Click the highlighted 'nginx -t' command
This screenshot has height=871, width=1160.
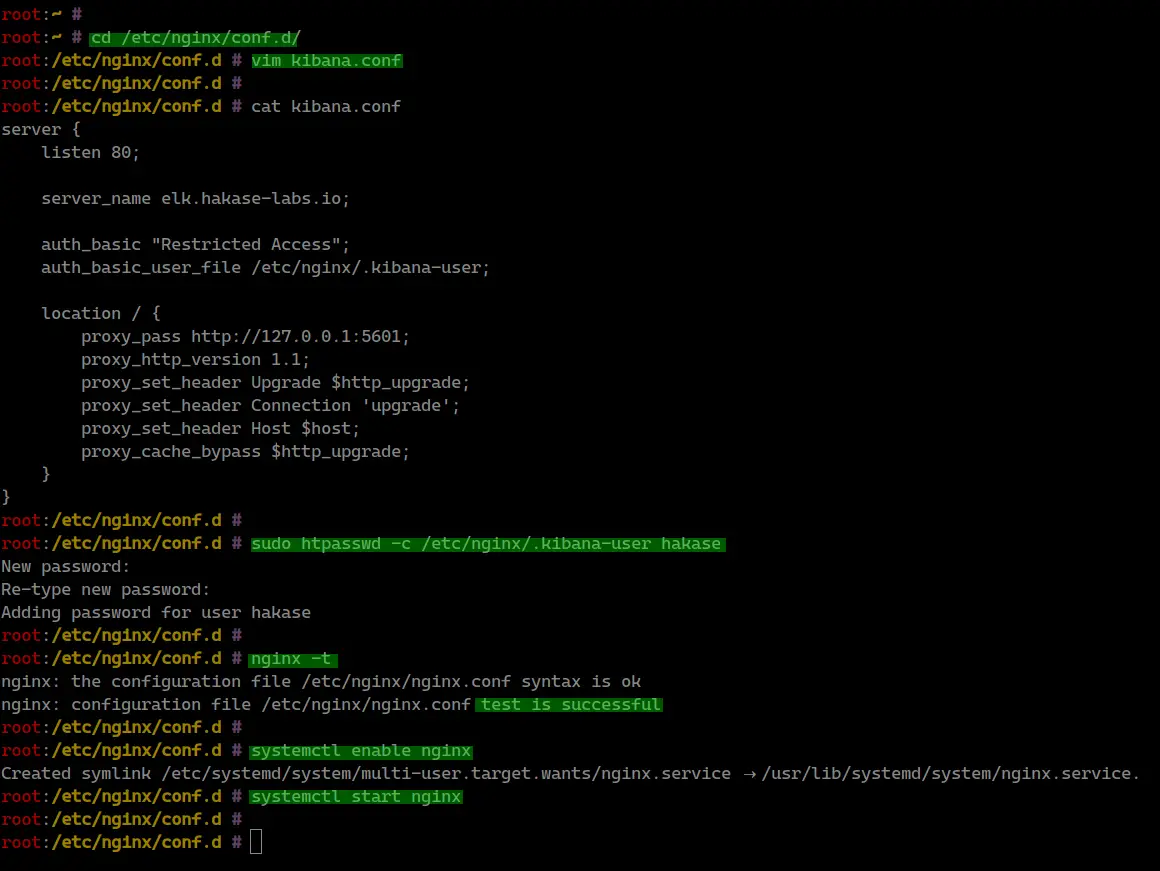293,659
